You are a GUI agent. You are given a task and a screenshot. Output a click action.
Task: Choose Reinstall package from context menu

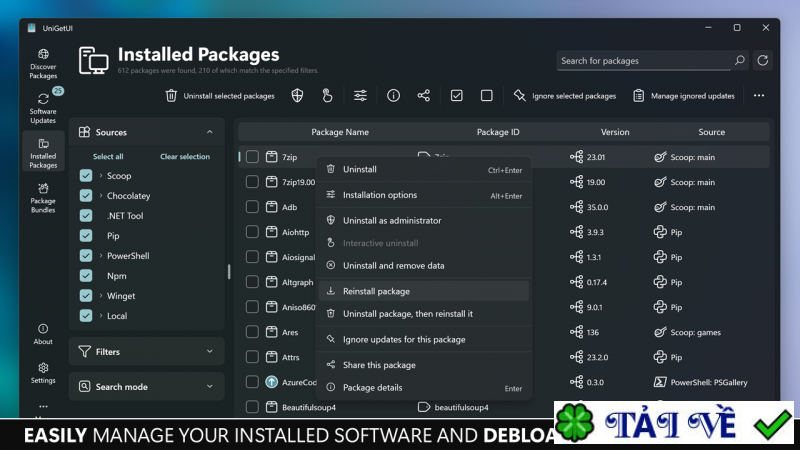376,291
